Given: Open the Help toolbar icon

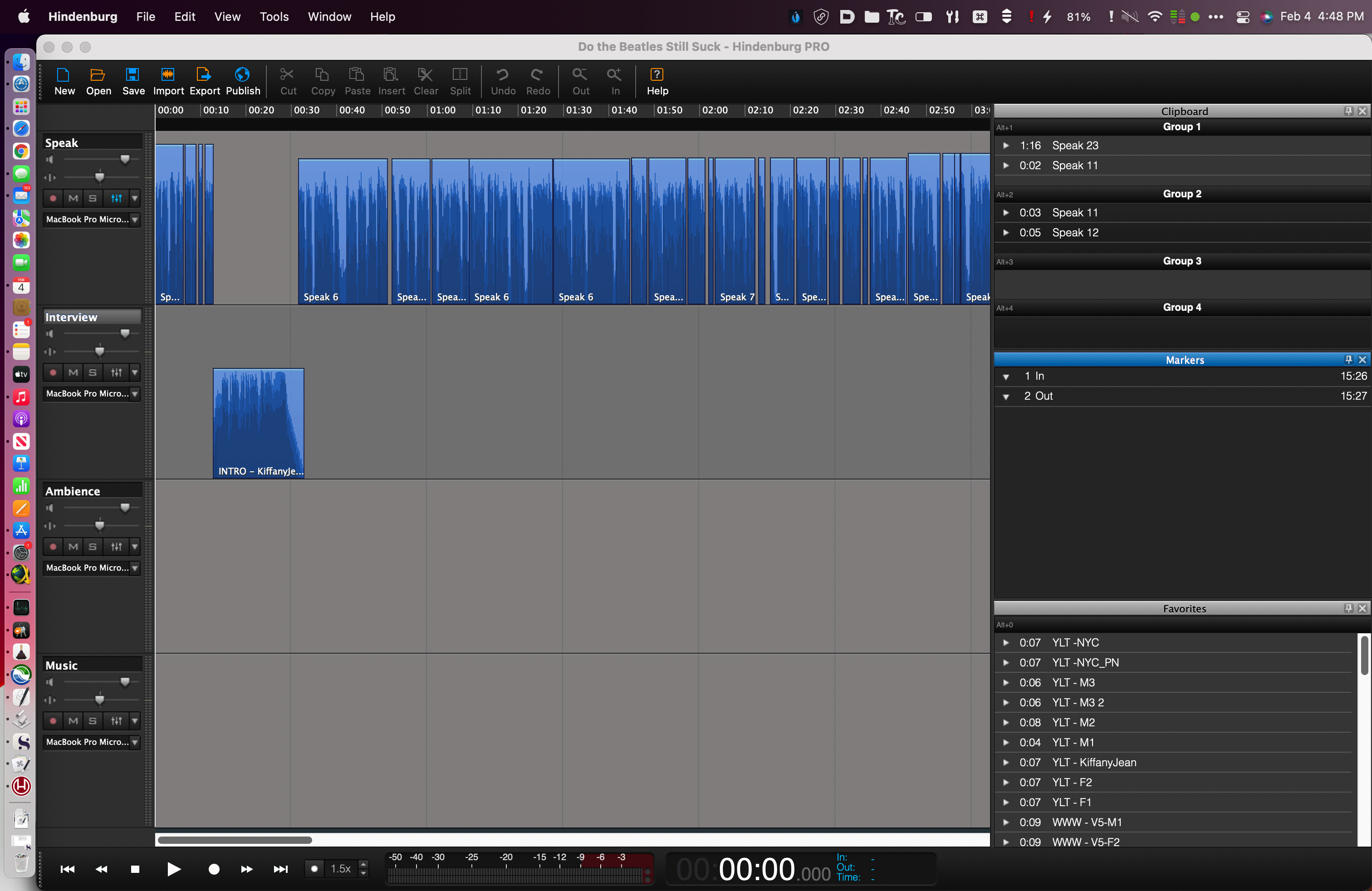Looking at the screenshot, I should click(657, 81).
